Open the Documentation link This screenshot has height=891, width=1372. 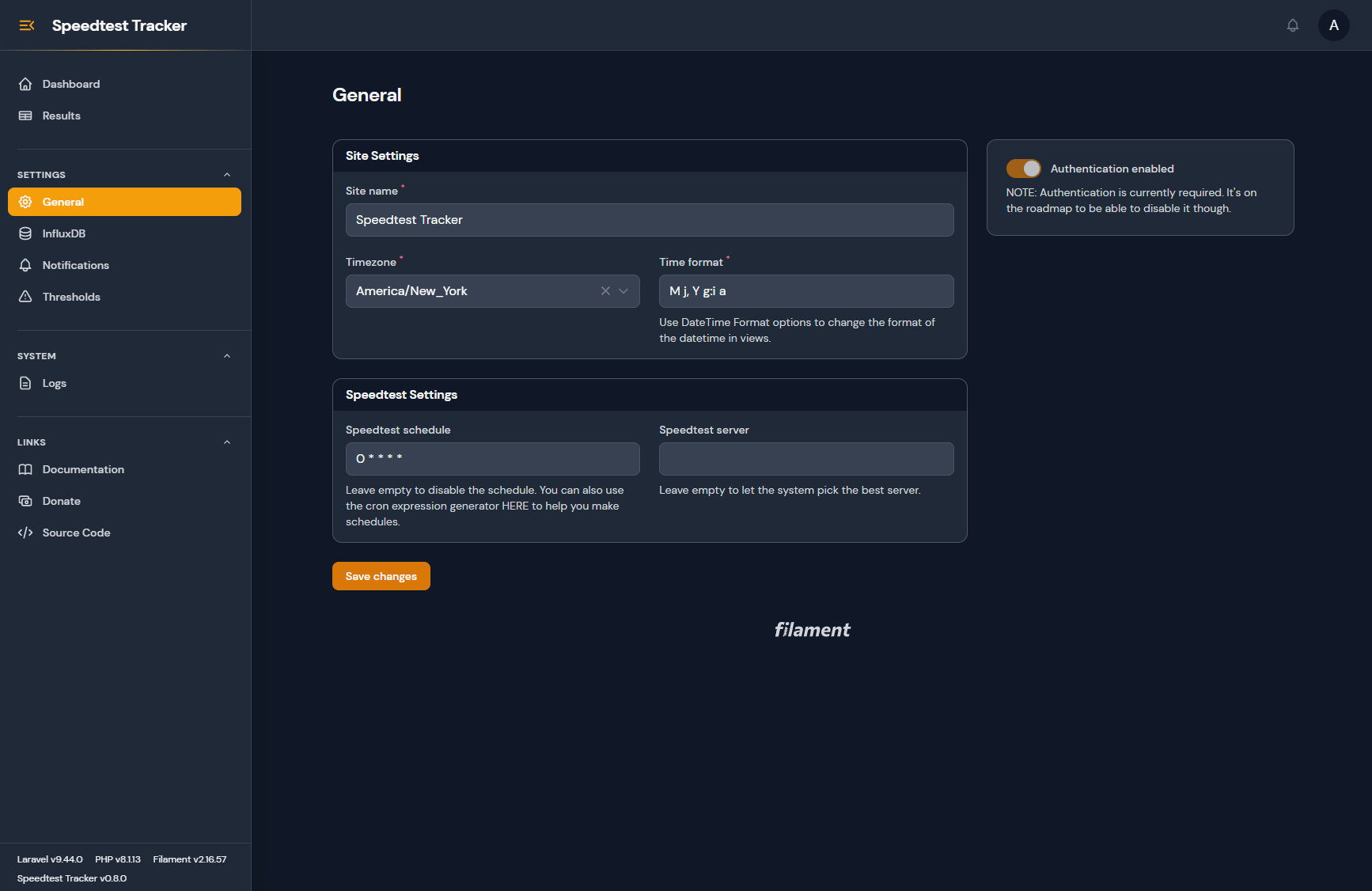pyautogui.click(x=124, y=469)
